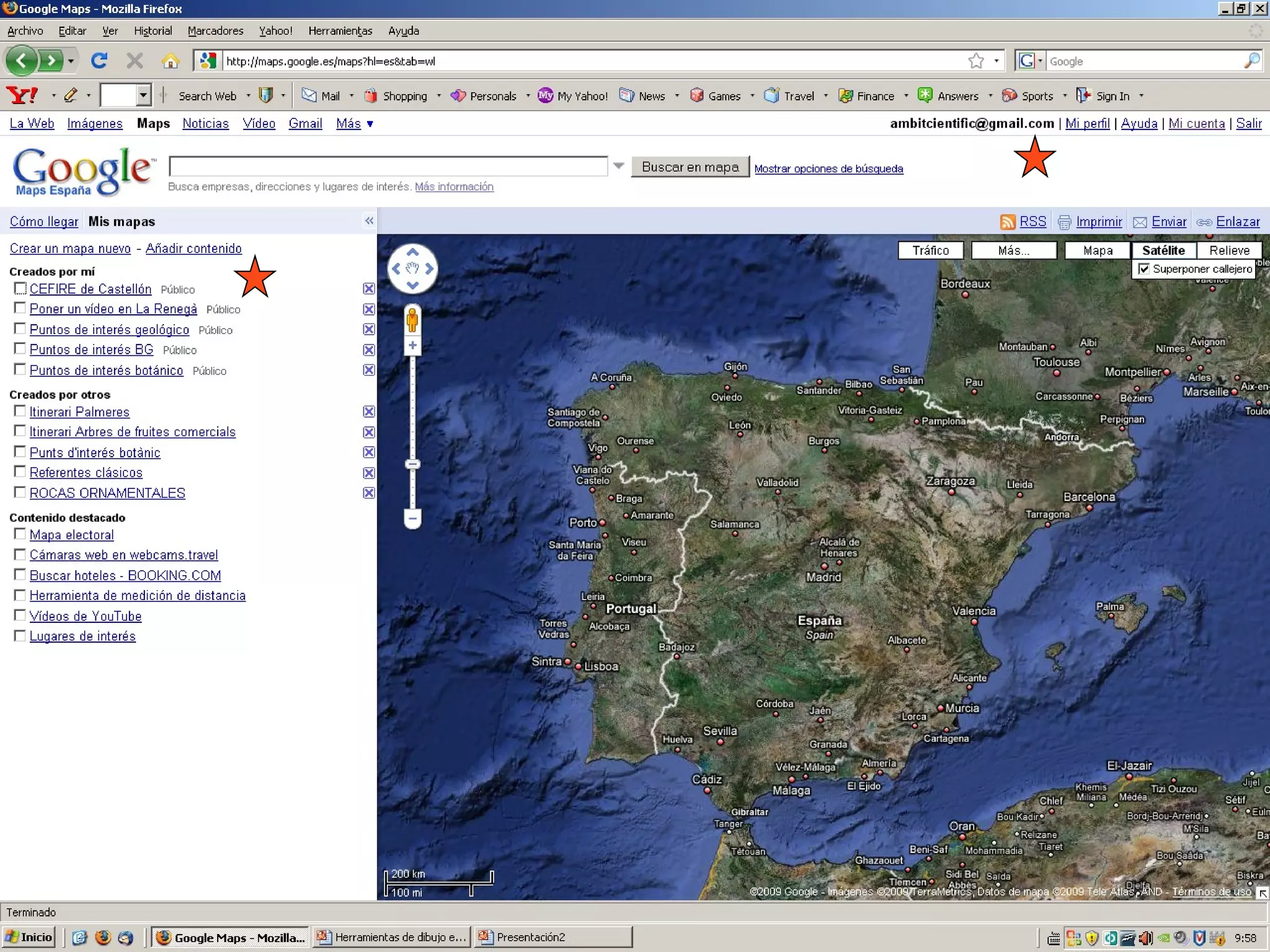Image resolution: width=1270 pixels, height=952 pixels.
Task: Open the map search box dropdown arrow
Action: [618, 166]
